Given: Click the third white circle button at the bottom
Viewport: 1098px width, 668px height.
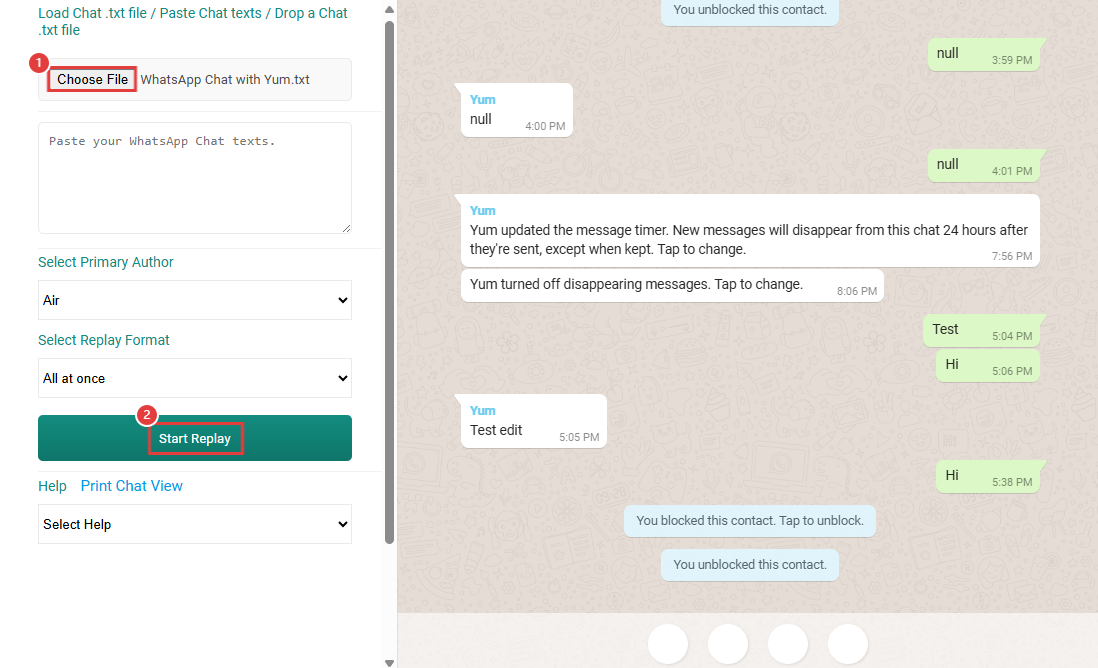Looking at the screenshot, I should click(787, 644).
